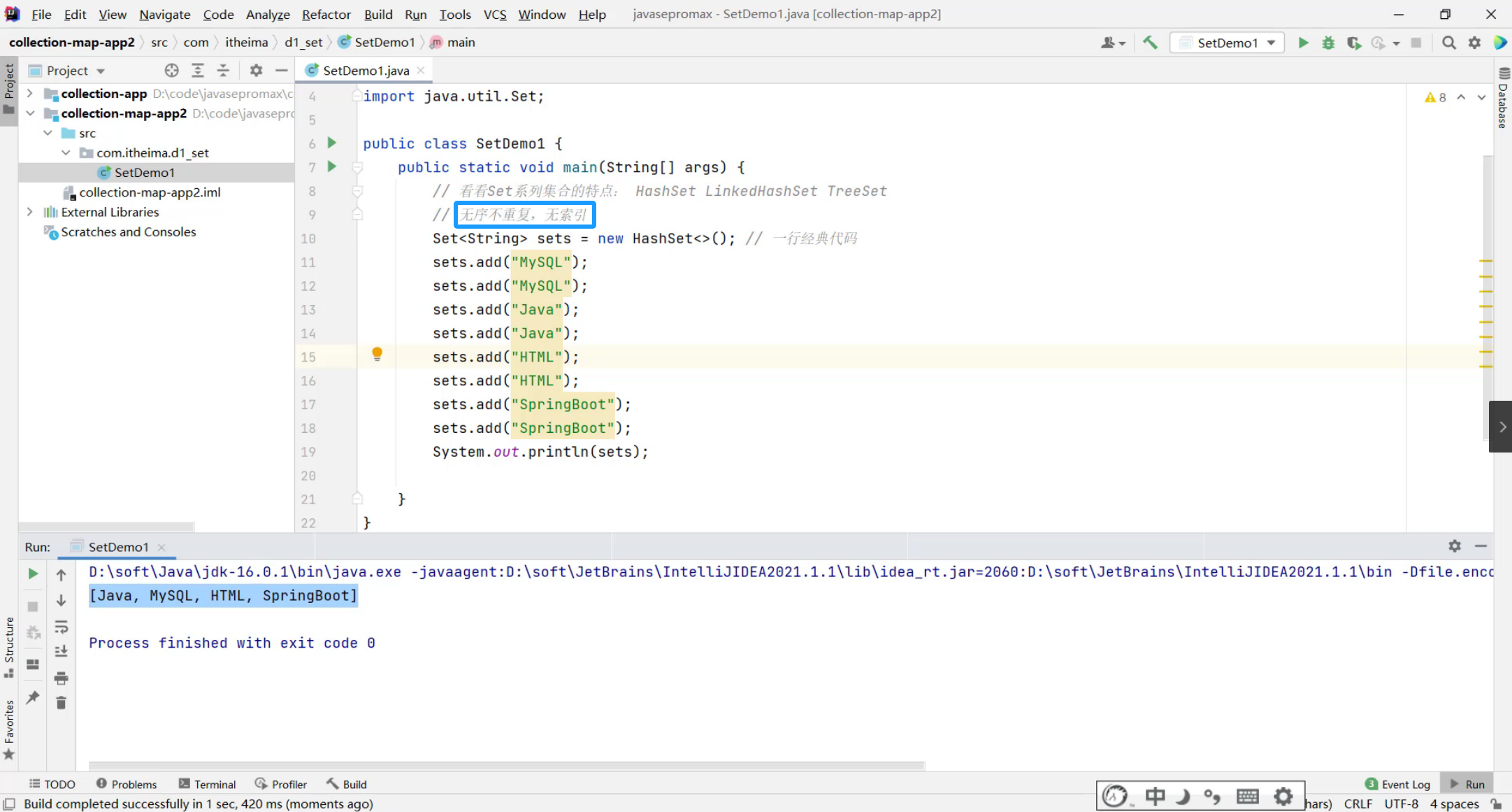Start debugging with the bug icon
Image resolution: width=1512 pixels, height=812 pixels.
click(1328, 43)
